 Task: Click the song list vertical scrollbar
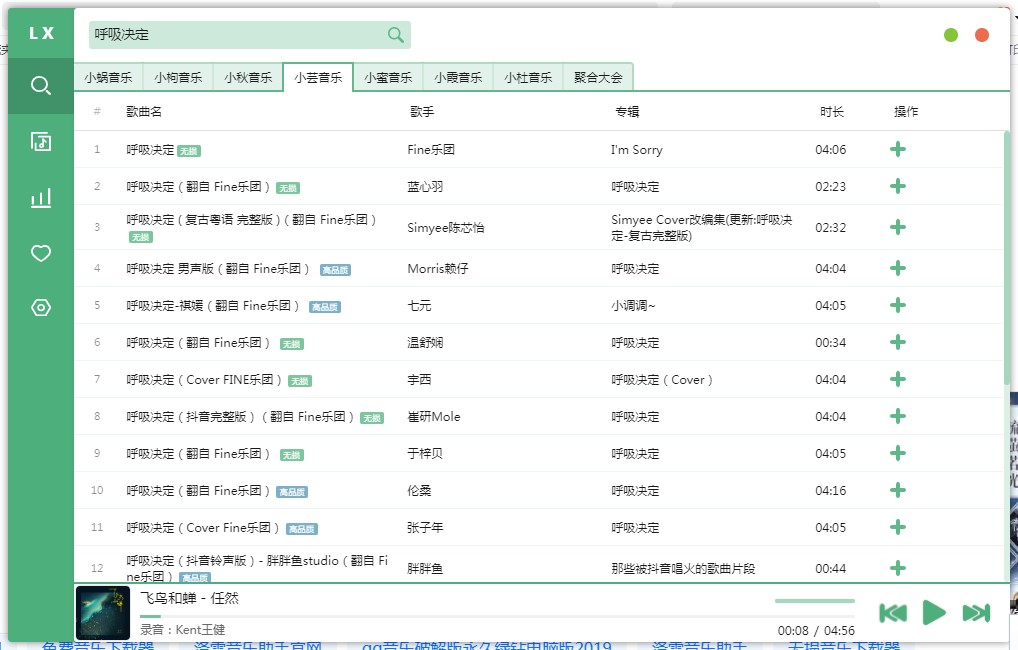coord(1006,260)
